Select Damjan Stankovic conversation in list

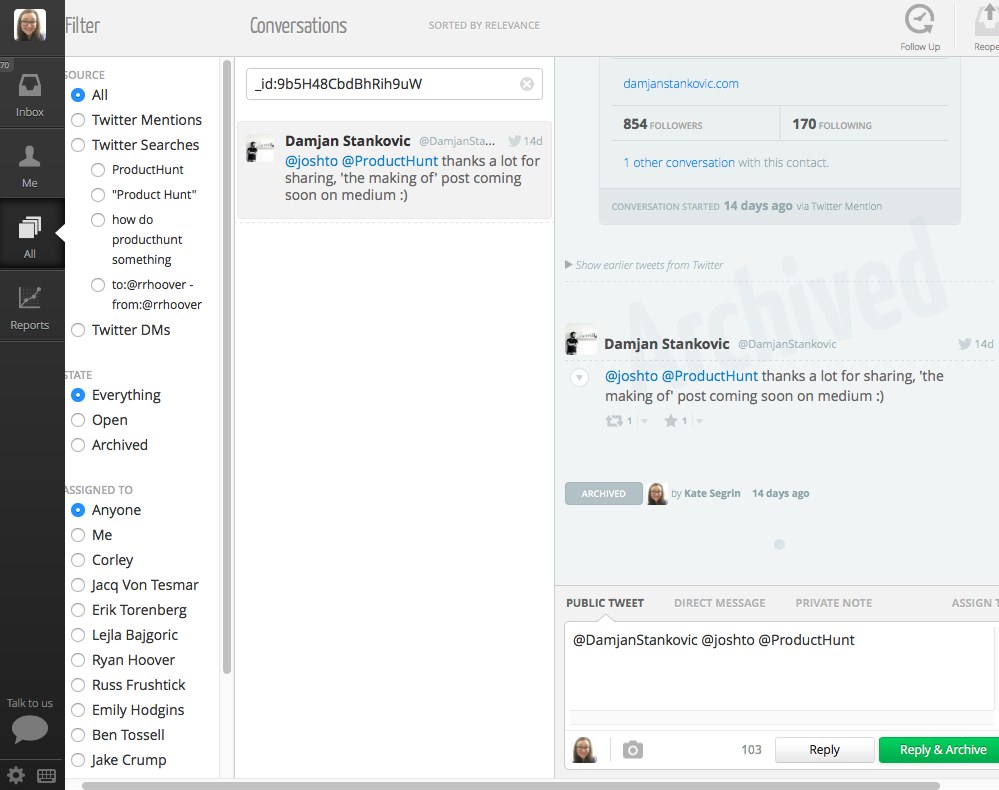click(394, 169)
